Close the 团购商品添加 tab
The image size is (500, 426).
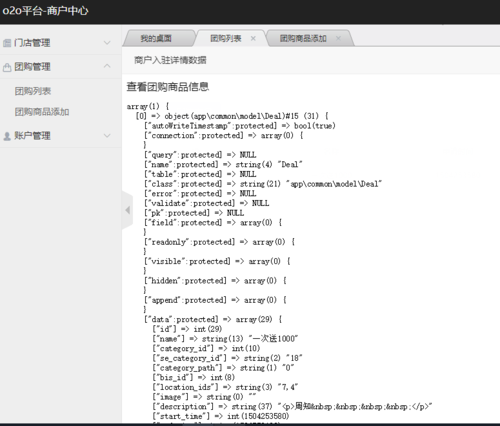[338, 39]
